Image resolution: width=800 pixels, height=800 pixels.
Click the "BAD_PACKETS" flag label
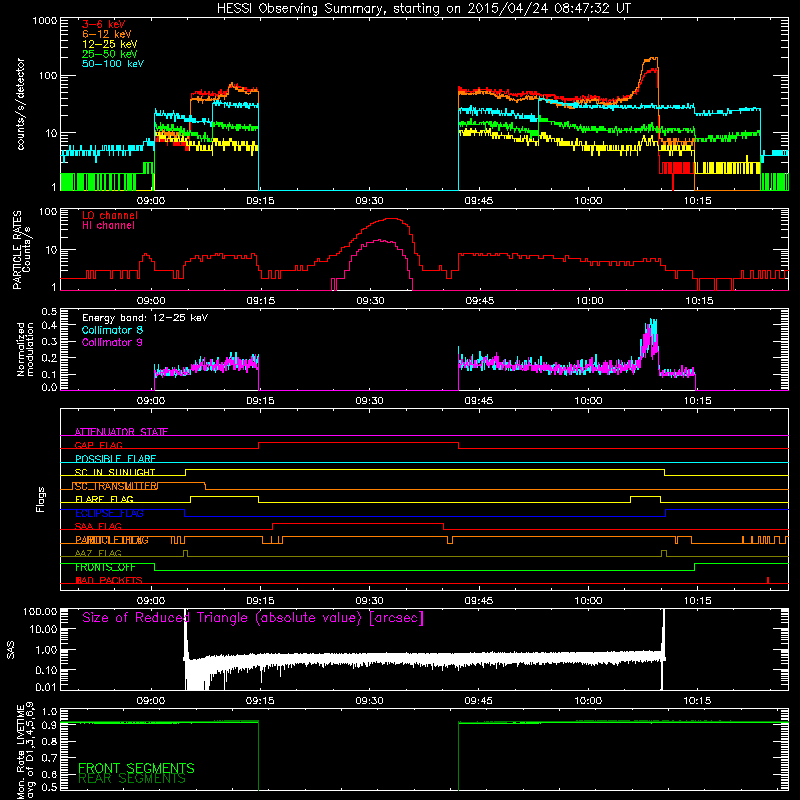coord(109,581)
